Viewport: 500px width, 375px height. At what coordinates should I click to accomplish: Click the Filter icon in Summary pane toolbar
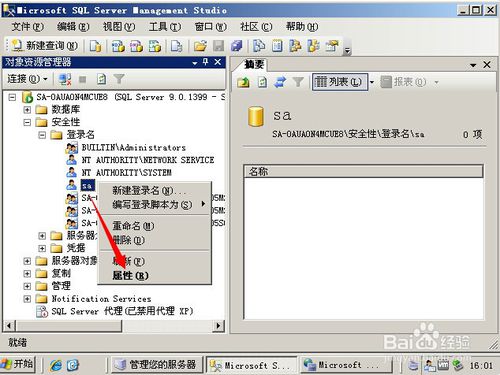pos(298,82)
